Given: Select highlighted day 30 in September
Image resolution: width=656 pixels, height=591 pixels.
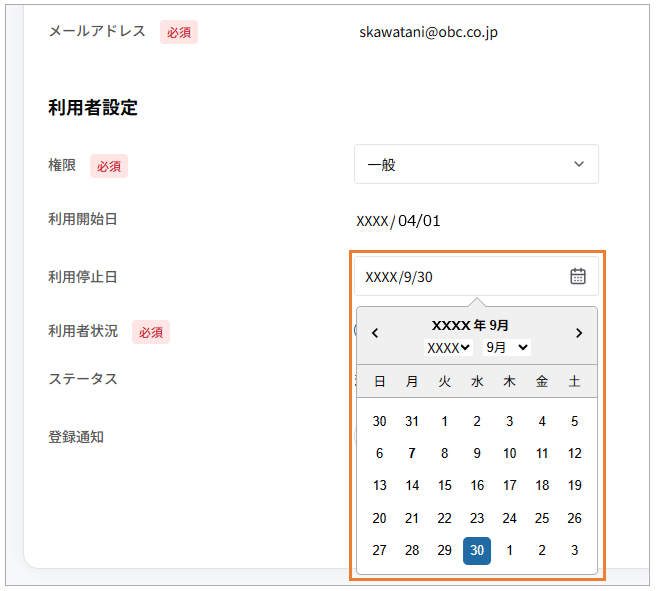Looking at the screenshot, I should (477, 550).
